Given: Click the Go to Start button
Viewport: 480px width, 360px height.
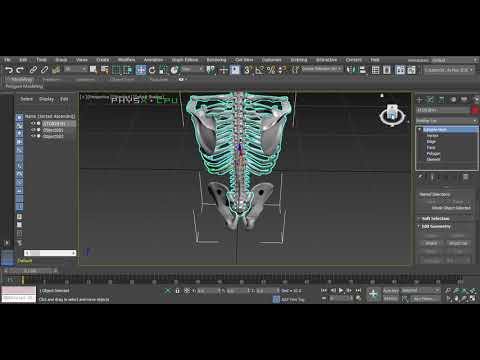Looking at the screenshot, I should (324, 291).
